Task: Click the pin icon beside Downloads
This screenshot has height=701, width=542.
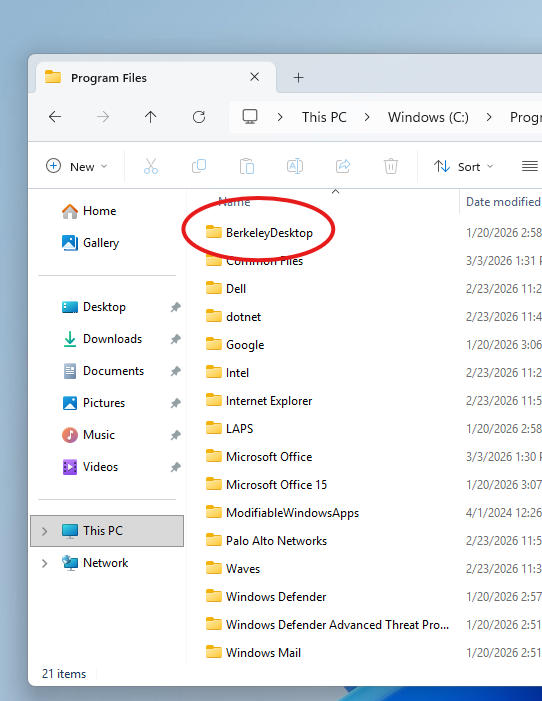Action: pos(175,339)
